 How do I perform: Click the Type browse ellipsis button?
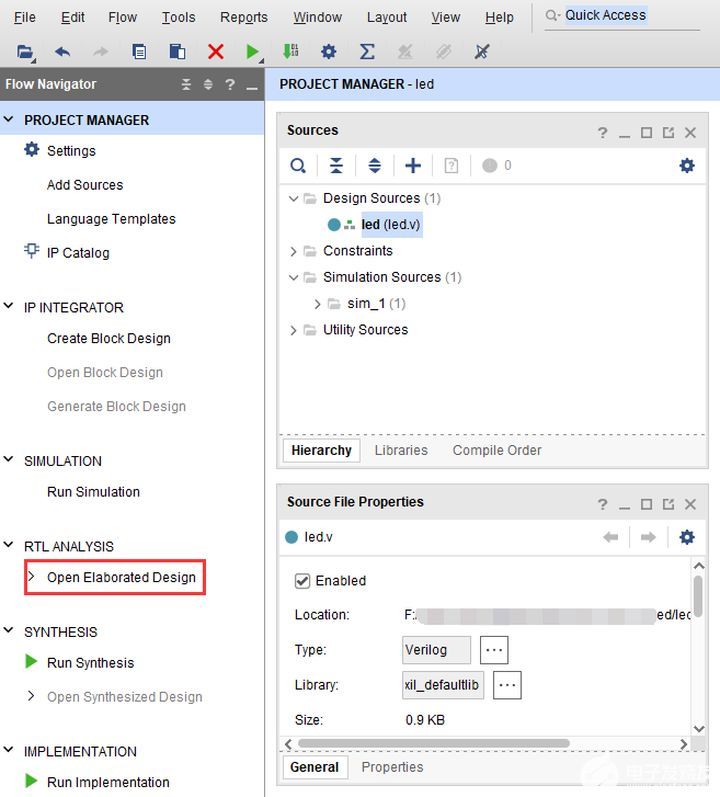(x=494, y=650)
